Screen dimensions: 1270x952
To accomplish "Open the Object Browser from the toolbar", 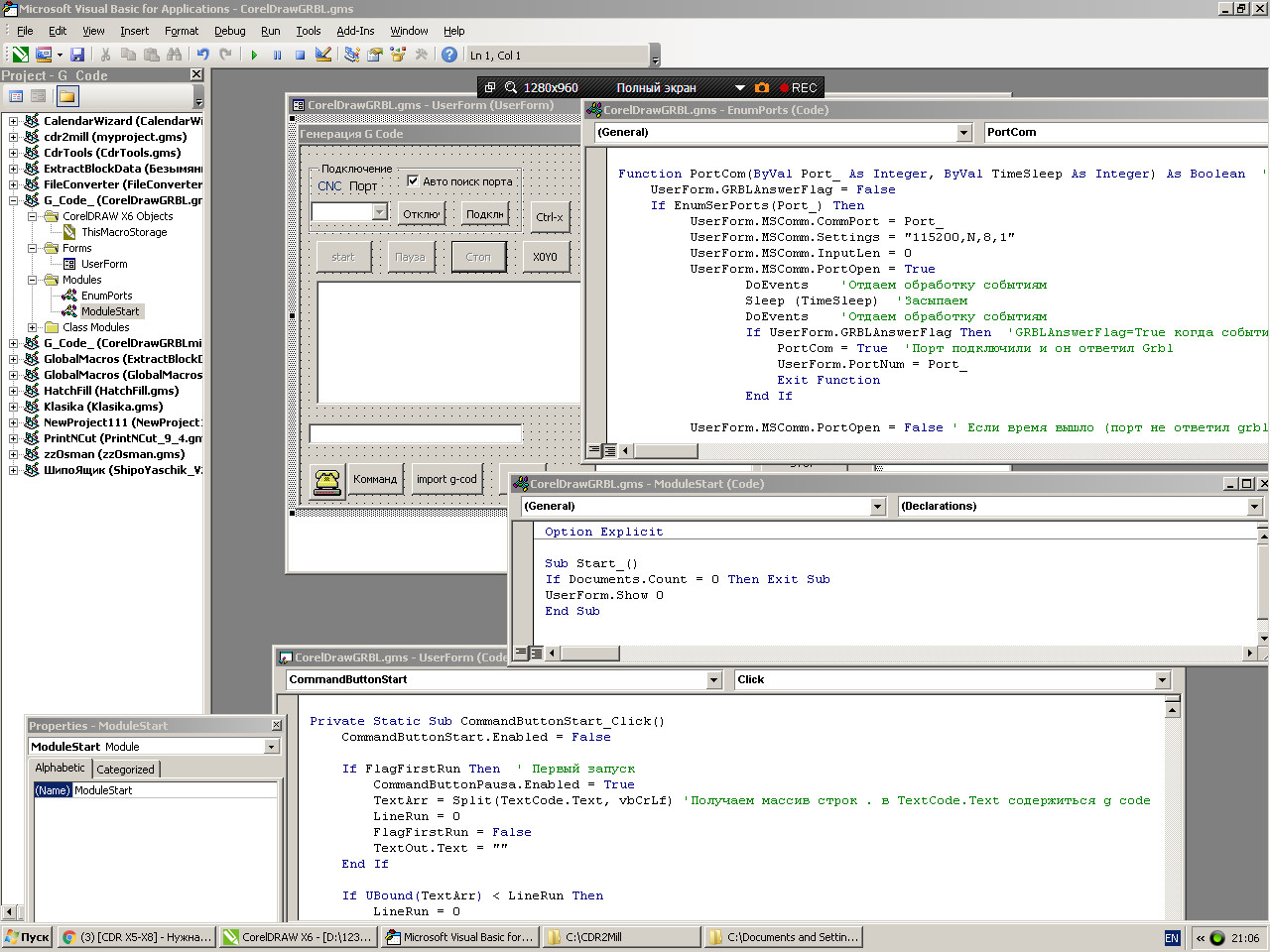I will 398,56.
